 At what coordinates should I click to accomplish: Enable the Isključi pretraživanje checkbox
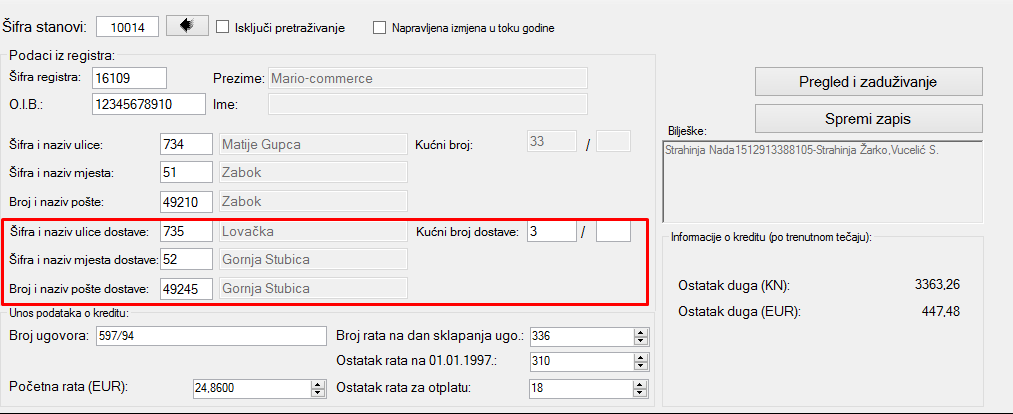(x=223, y=27)
